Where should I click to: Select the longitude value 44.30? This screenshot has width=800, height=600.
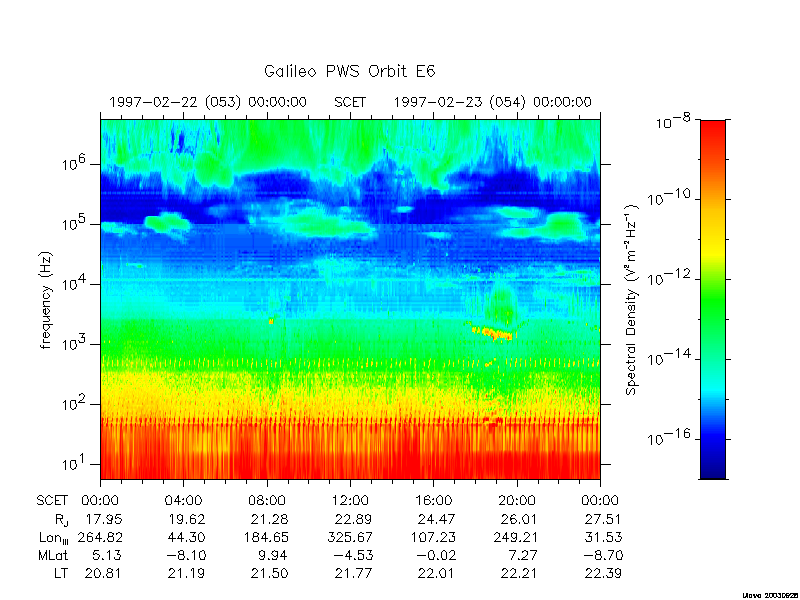coord(187,537)
